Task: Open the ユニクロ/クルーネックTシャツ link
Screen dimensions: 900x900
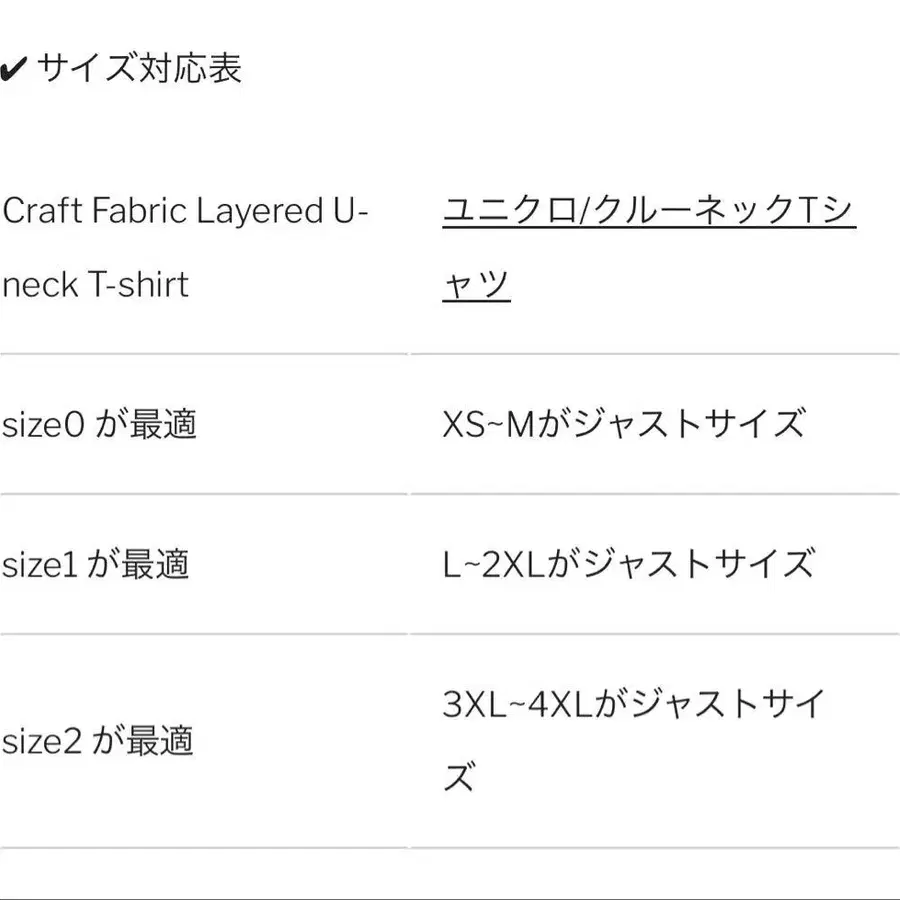Action: (648, 212)
